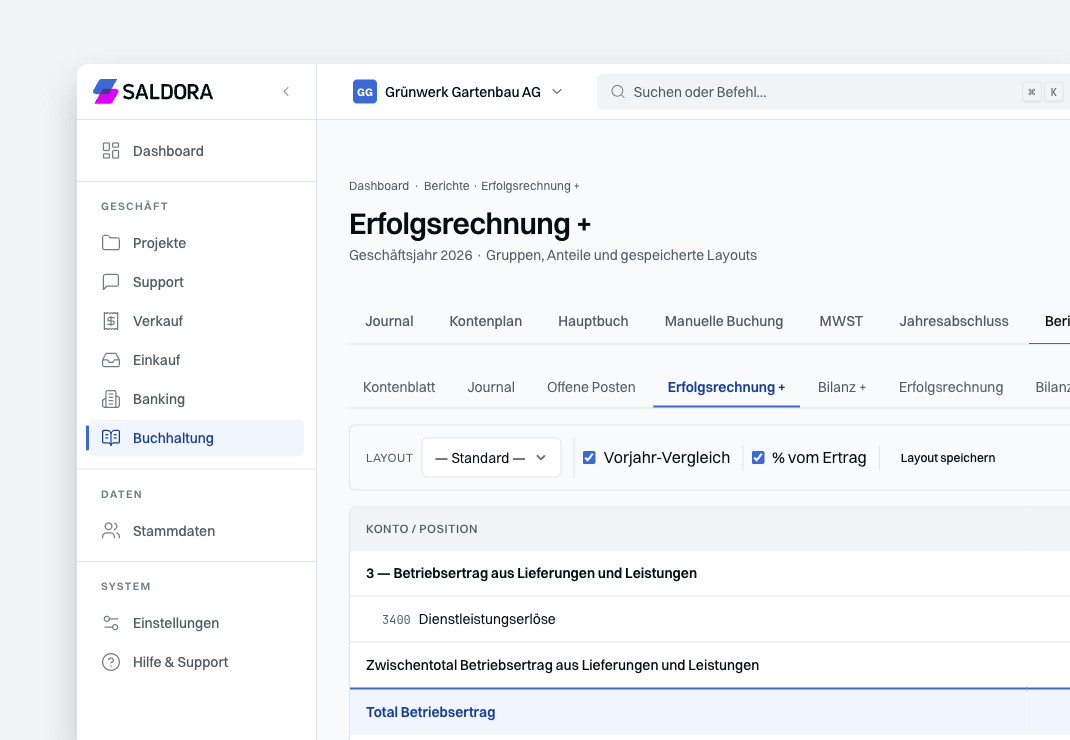Click the Total Betriebsertrag row

pyautogui.click(x=710, y=712)
